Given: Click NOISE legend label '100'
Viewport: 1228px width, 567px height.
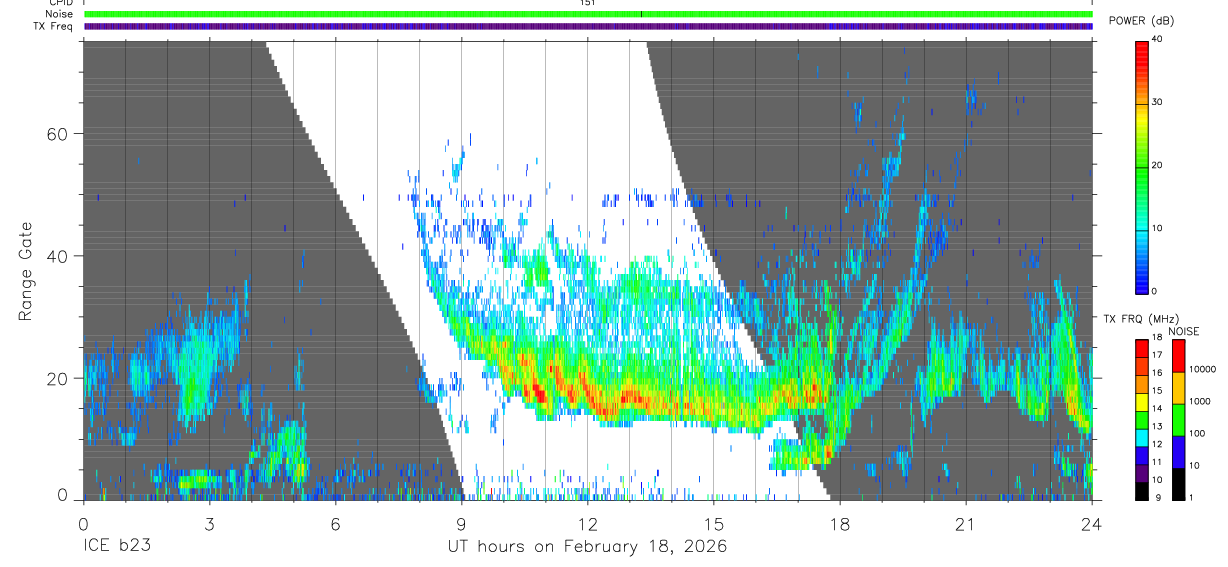Looking at the screenshot, I should [1198, 434].
